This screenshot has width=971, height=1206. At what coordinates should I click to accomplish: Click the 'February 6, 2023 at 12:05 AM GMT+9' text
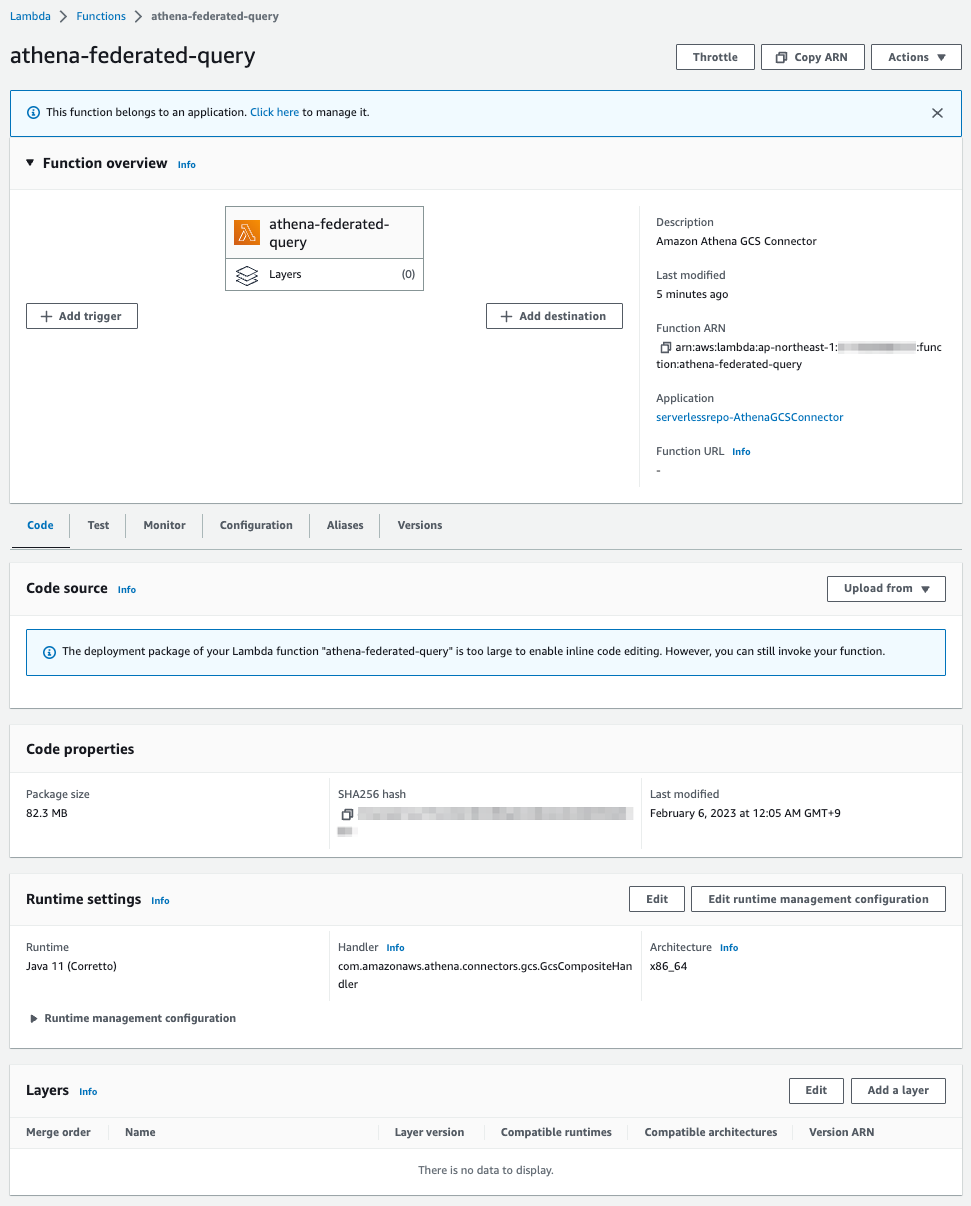(x=745, y=813)
